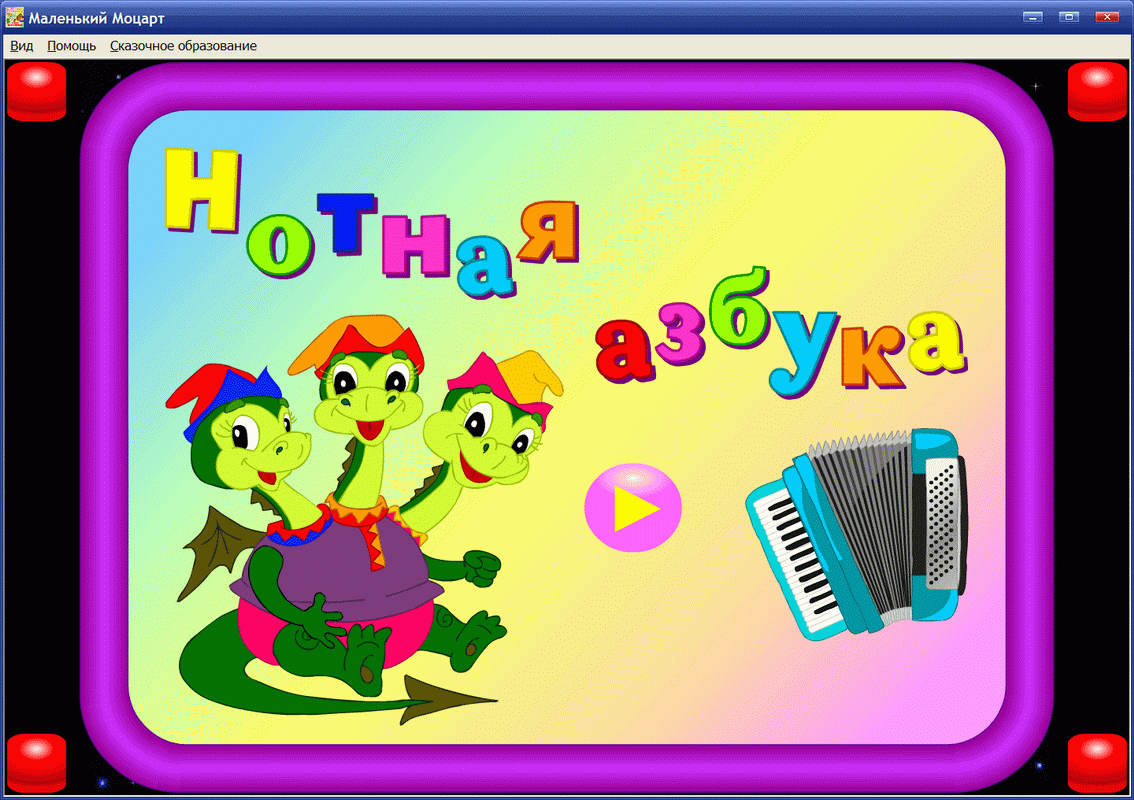Click the red button in top-left corner
This screenshot has height=800, width=1134.
pos(37,92)
